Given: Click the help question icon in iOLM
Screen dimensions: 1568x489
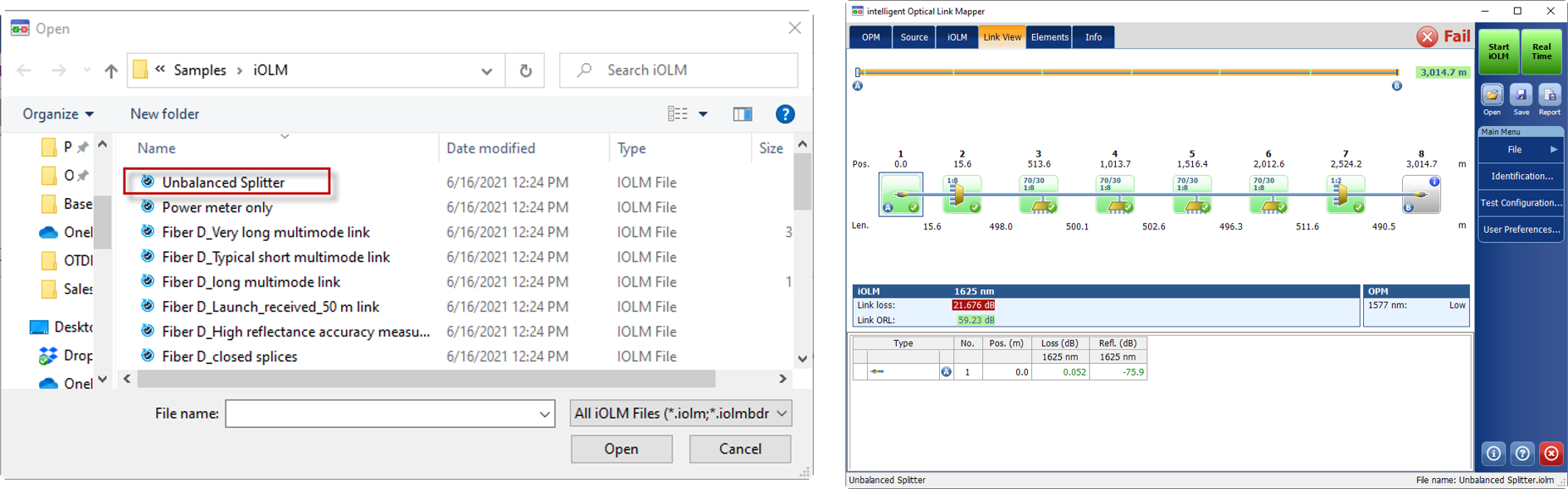Looking at the screenshot, I should click(1522, 453).
